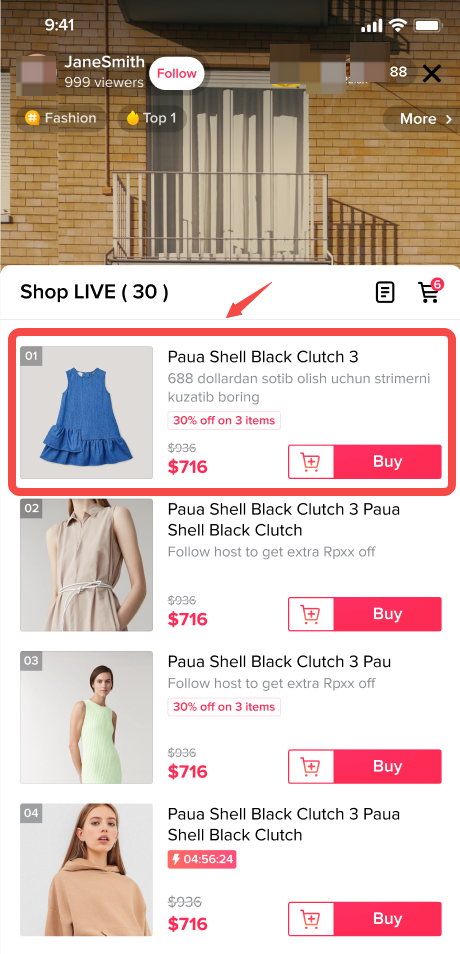Viewport: 460px width, 954px height.
Task: Buy the green dress item 03
Action: [x=388, y=766]
